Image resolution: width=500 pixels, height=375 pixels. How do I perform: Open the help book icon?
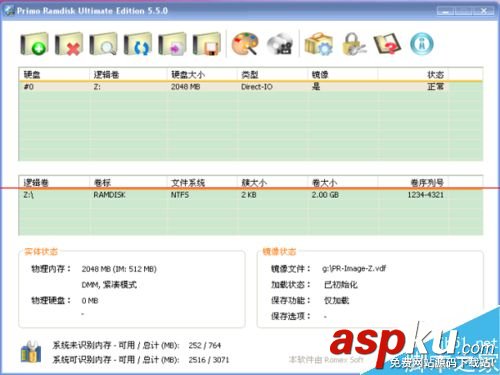pos(387,44)
